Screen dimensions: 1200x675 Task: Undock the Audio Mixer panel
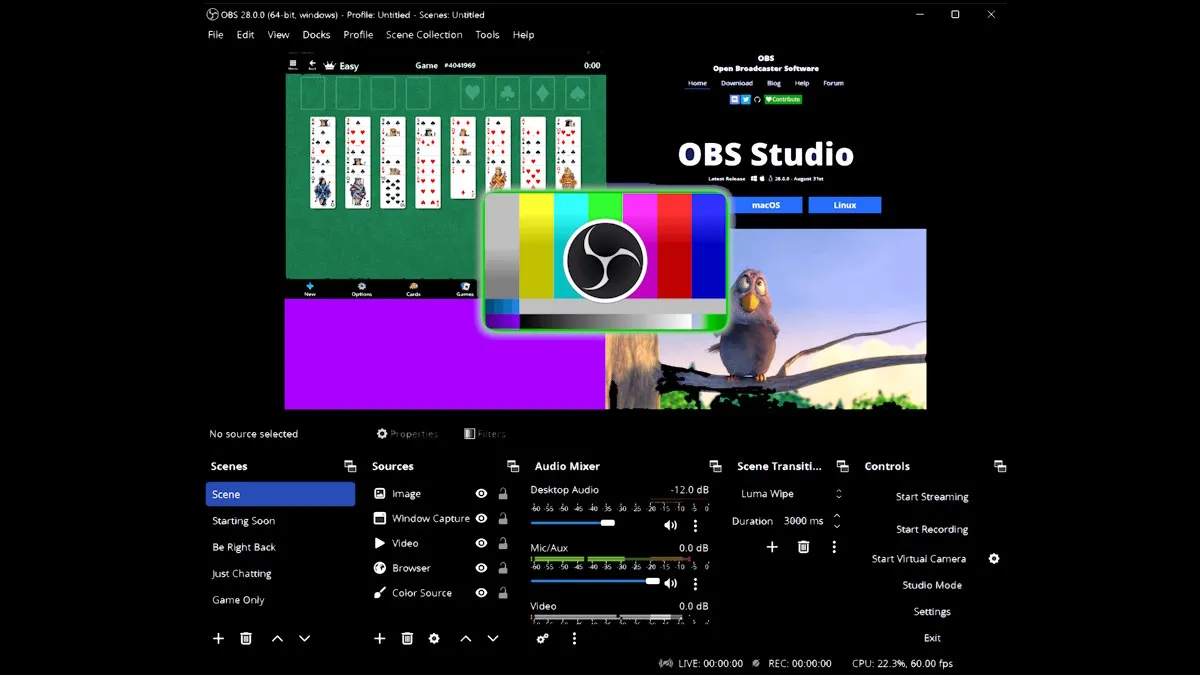pyautogui.click(x=715, y=466)
